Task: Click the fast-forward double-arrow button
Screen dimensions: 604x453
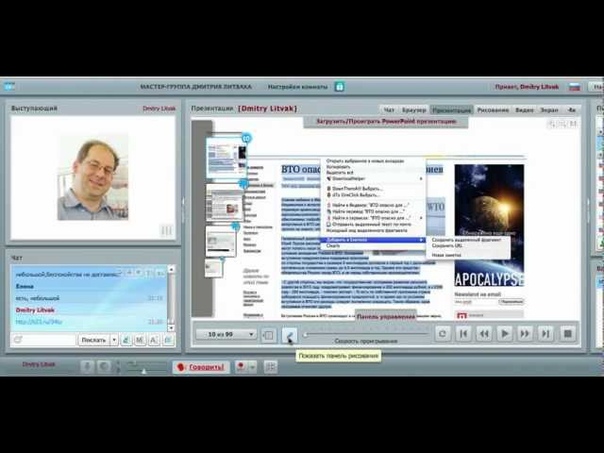Action: (x=525, y=334)
